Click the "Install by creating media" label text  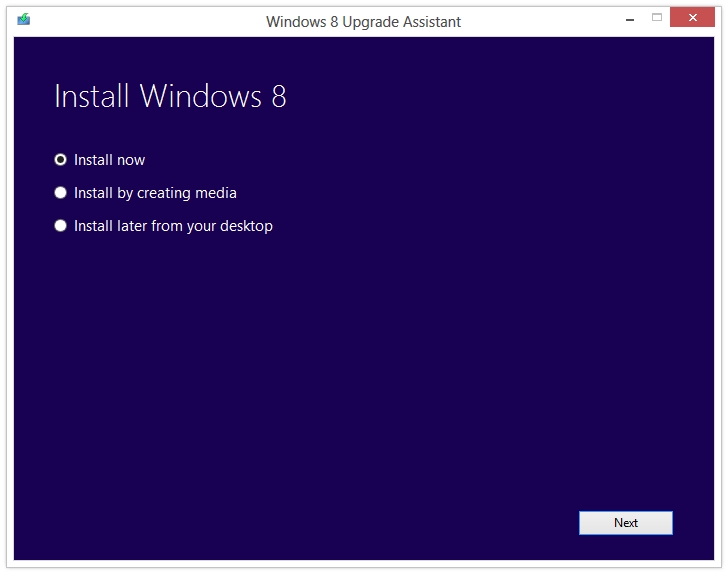point(155,193)
